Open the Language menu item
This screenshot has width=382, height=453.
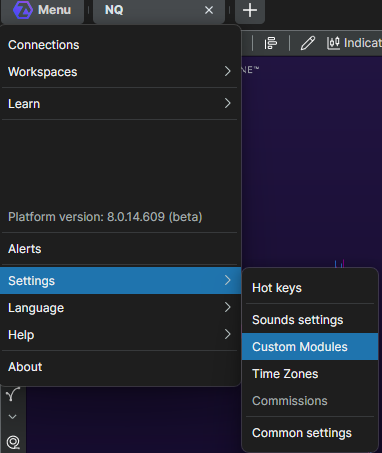tap(120, 308)
